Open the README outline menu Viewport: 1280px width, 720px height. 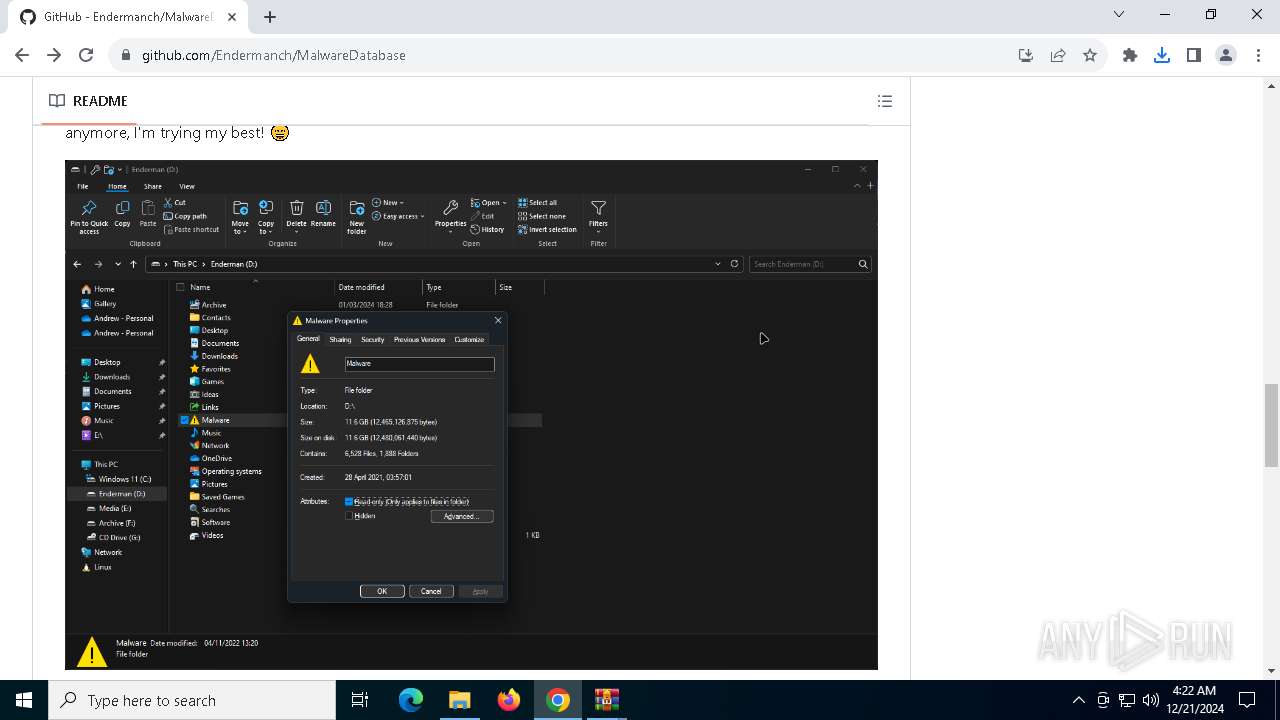click(885, 101)
